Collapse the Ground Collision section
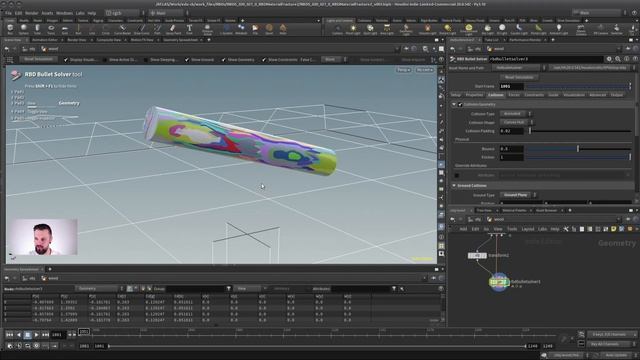This screenshot has height=360, width=640. click(x=454, y=186)
